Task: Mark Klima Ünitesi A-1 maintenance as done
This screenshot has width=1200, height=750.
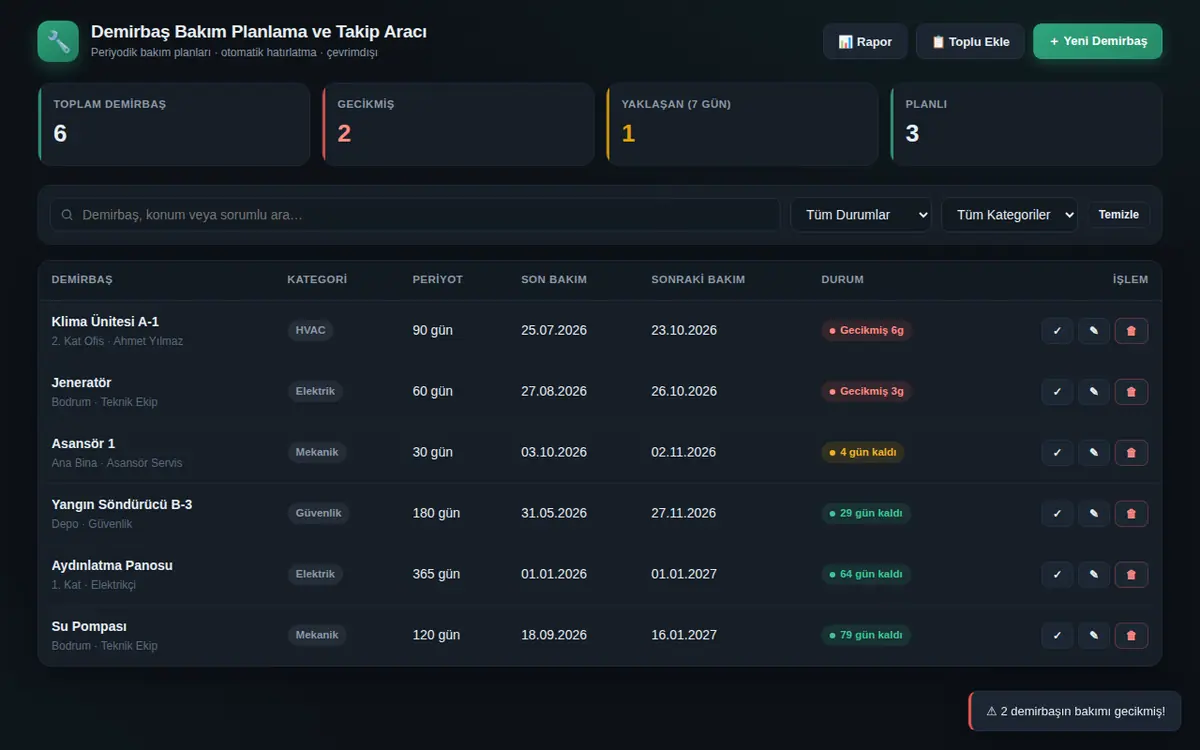Action: [x=1057, y=331]
